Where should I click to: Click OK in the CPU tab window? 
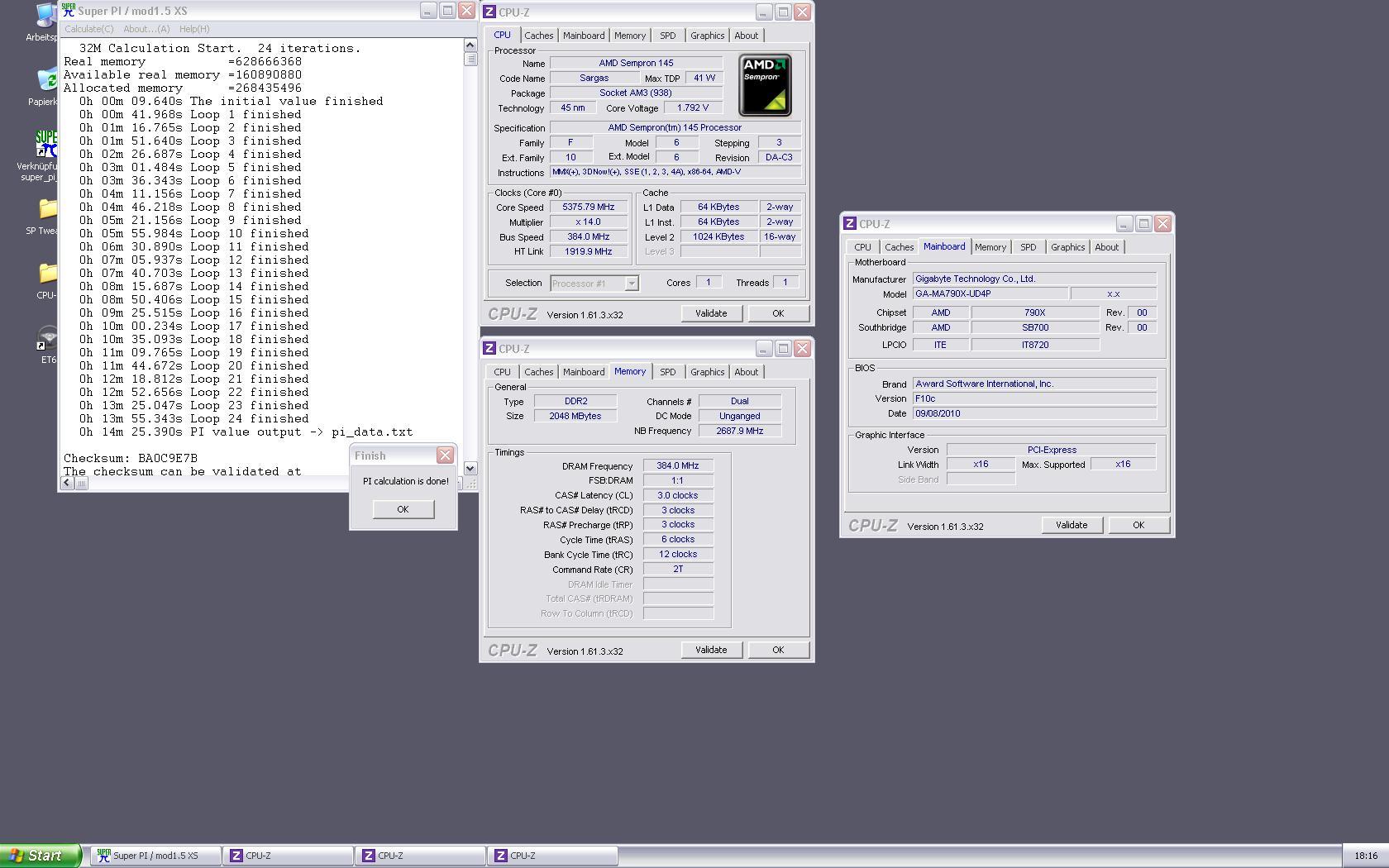click(778, 313)
